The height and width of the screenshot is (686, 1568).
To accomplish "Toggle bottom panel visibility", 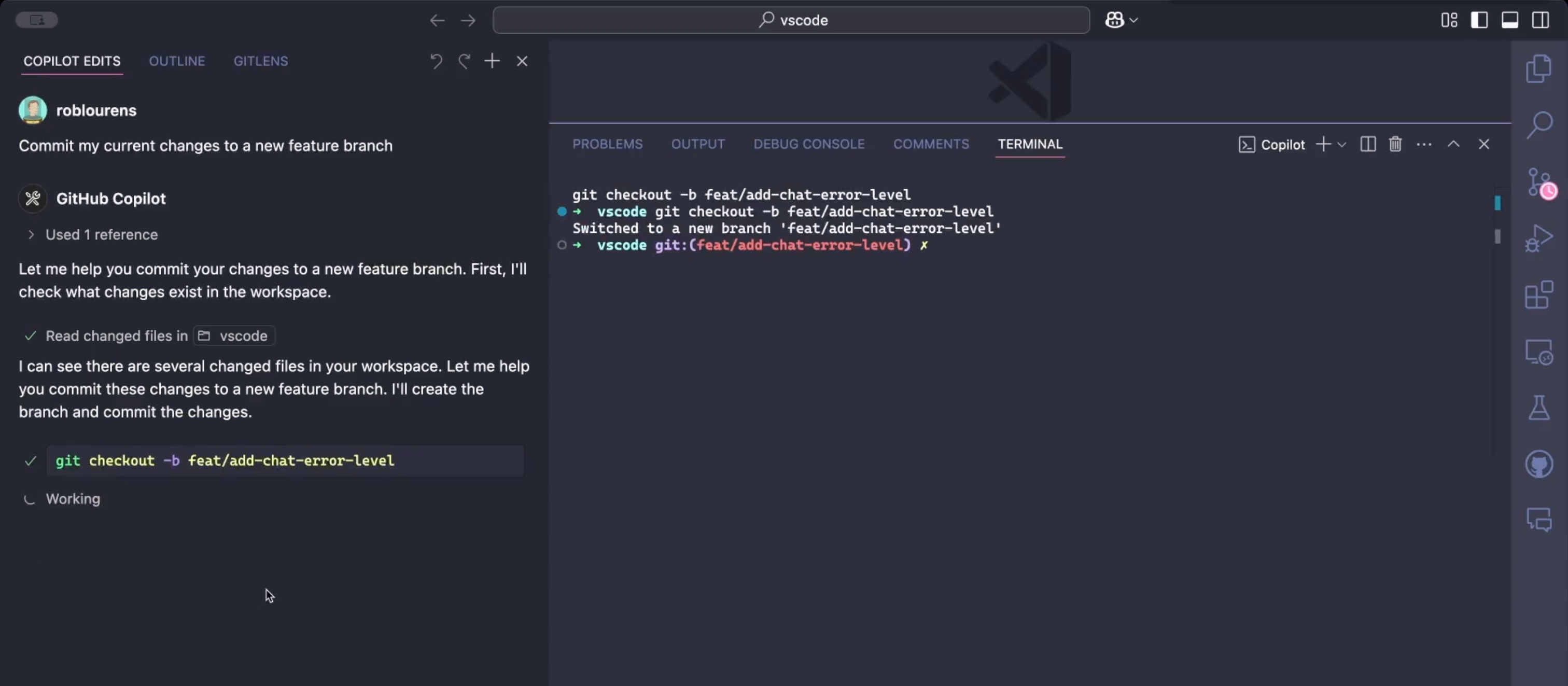I will [1509, 20].
